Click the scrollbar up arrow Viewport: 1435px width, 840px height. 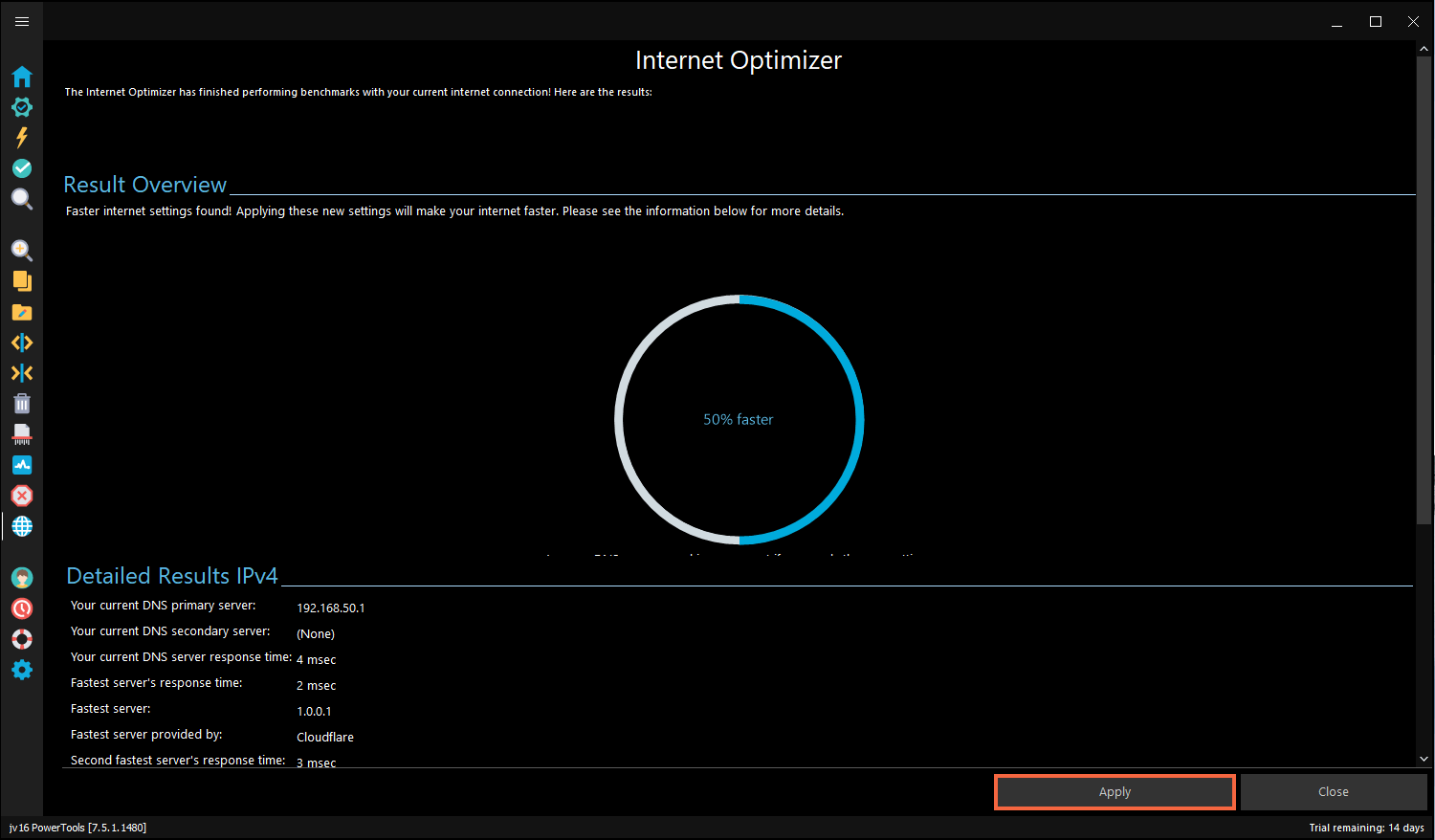(x=1424, y=48)
